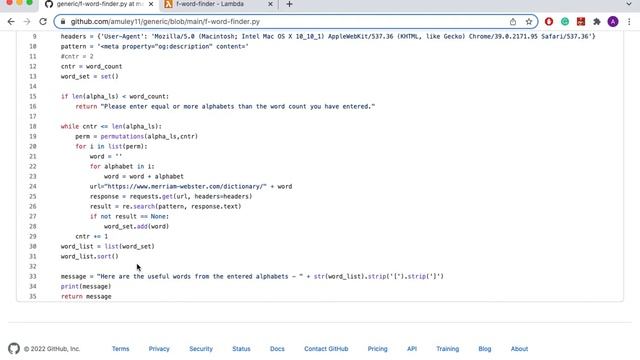The height and width of the screenshot is (360, 640).
Task: Click the 'return message' code line
Action: pyautogui.click(x=86, y=296)
